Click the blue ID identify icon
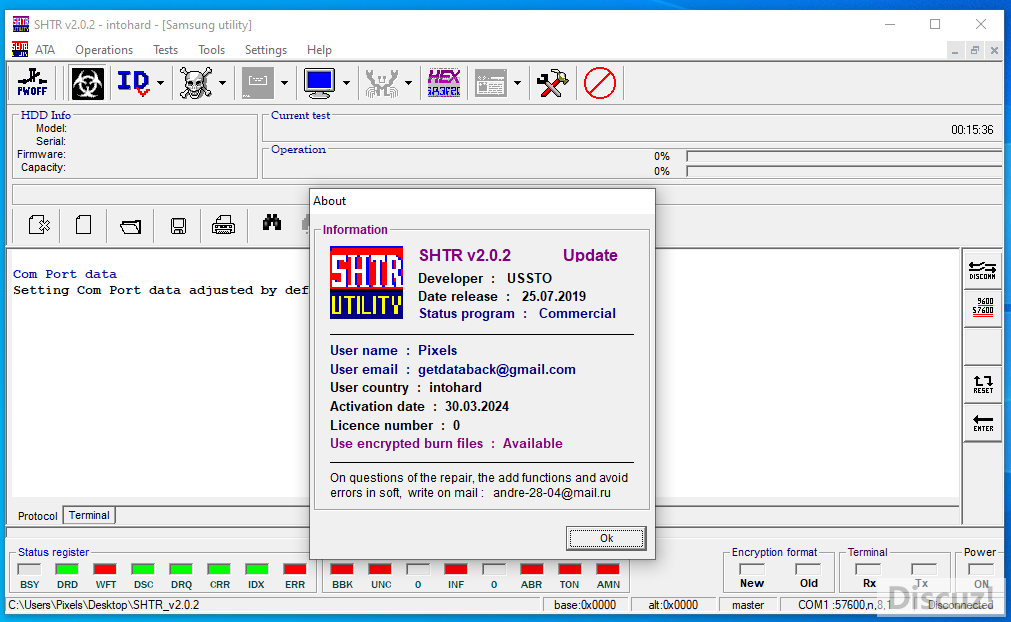This screenshot has height=622, width=1011. (133, 83)
